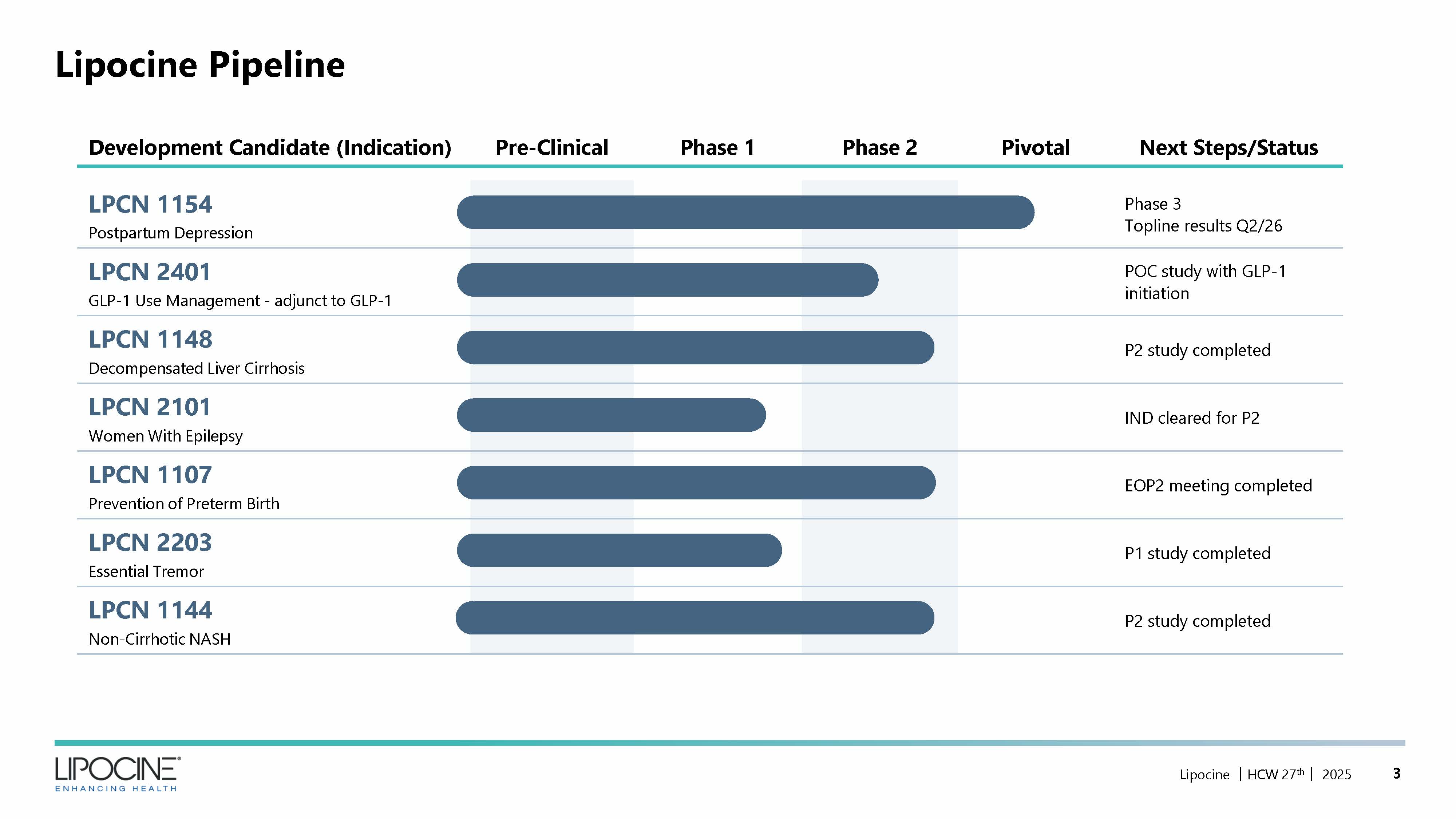Viewport: 1456px width, 819px height.
Task: Click the LPCN 1154 candidate name
Action: 150,204
